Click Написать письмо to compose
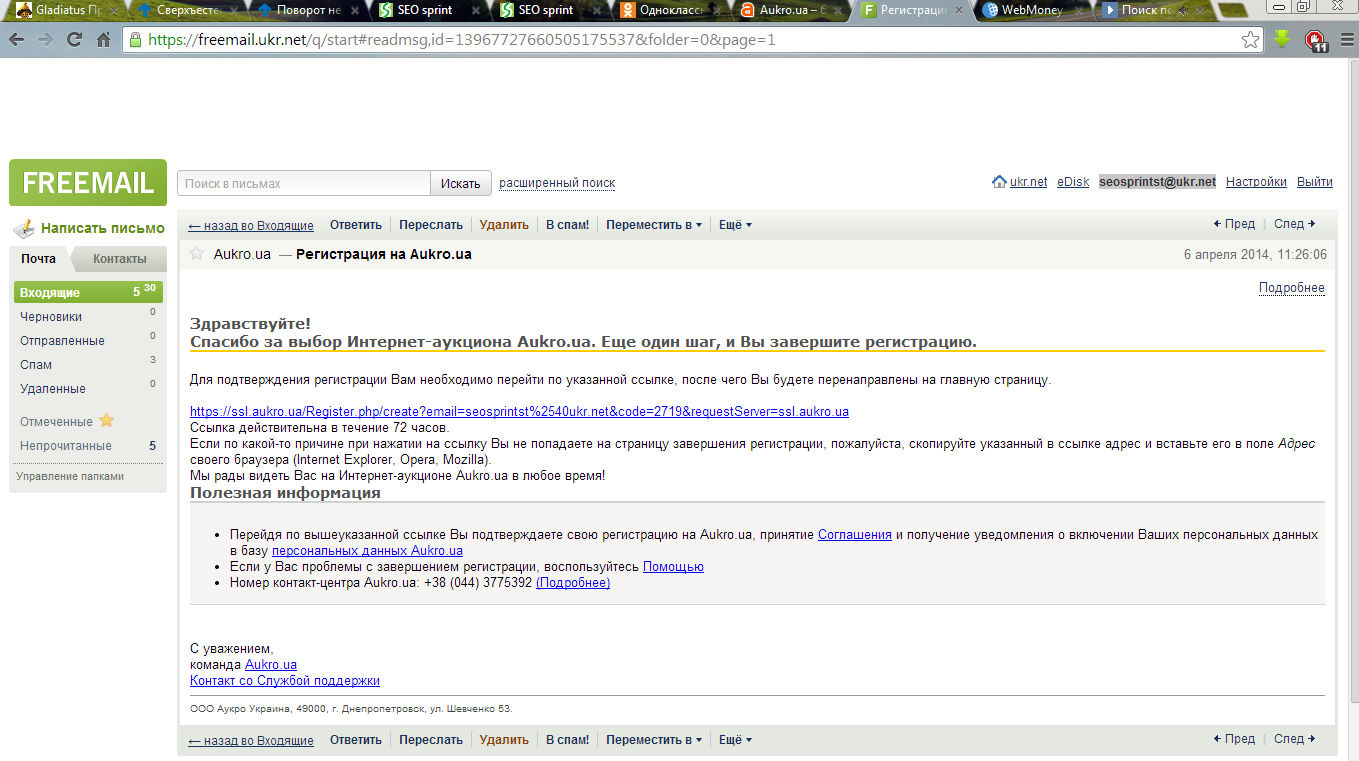1359x761 pixels. point(103,228)
